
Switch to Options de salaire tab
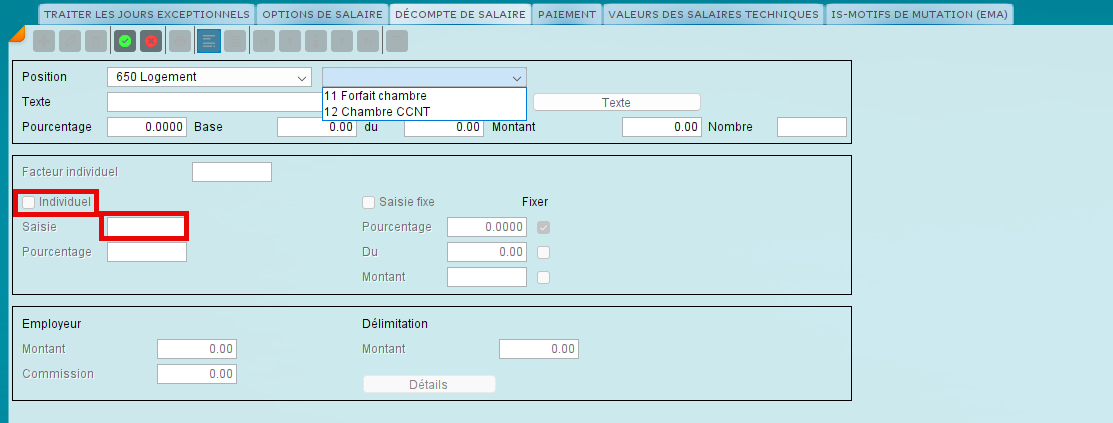coord(322,14)
